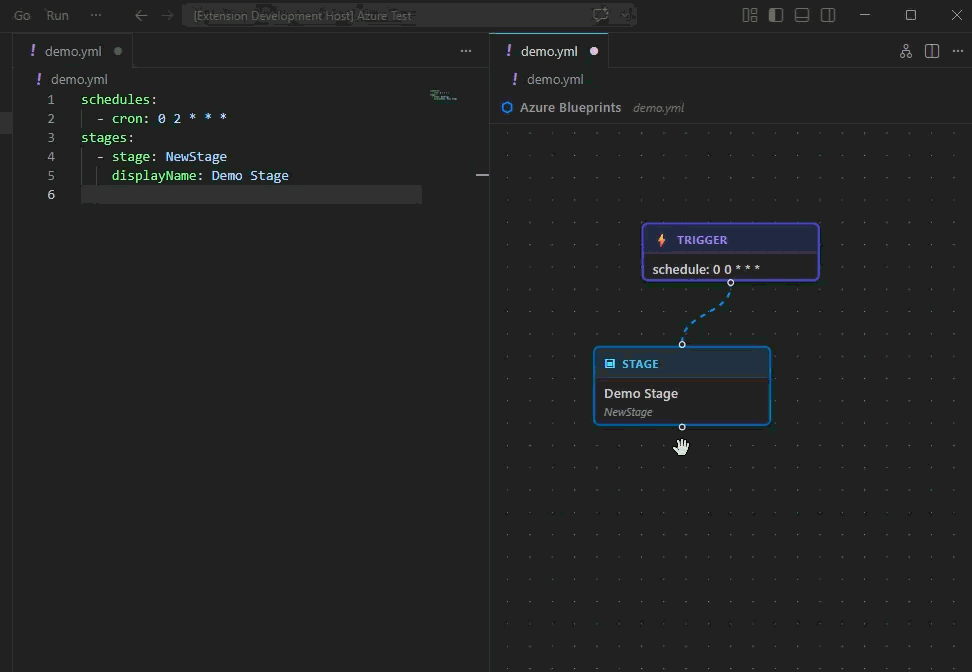The width and height of the screenshot is (972, 672).
Task: Click the demo.yml breadcrumb in the right editor
Action: pos(555,79)
